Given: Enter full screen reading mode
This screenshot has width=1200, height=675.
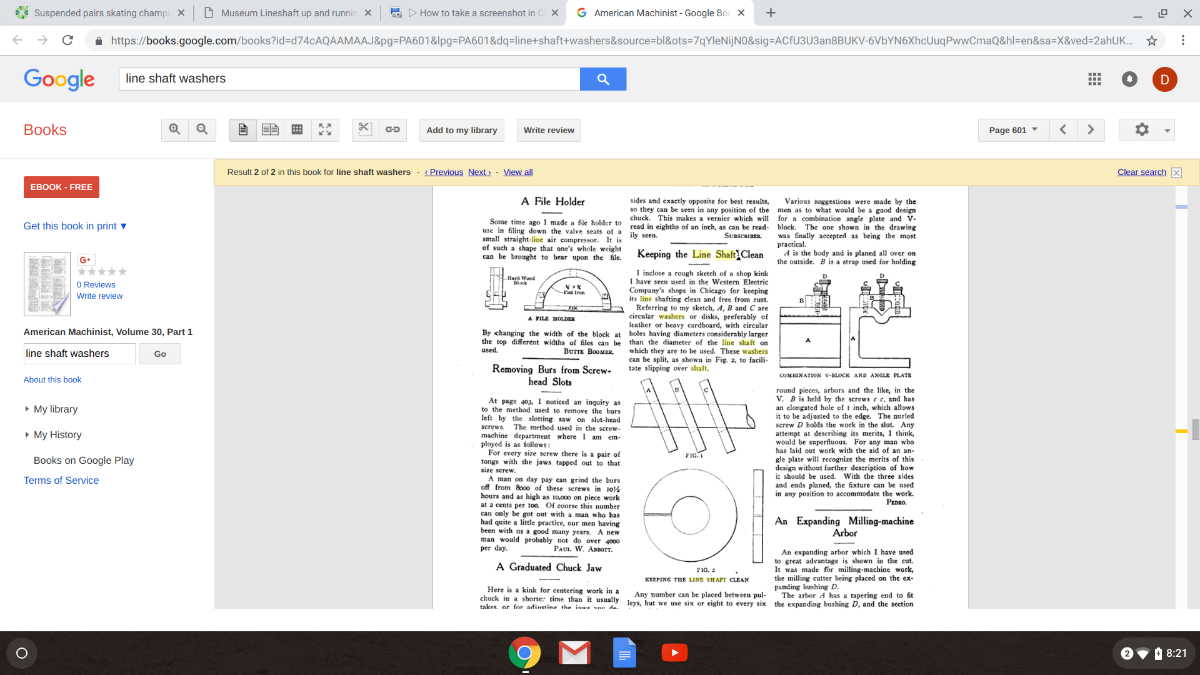Looking at the screenshot, I should 325,130.
